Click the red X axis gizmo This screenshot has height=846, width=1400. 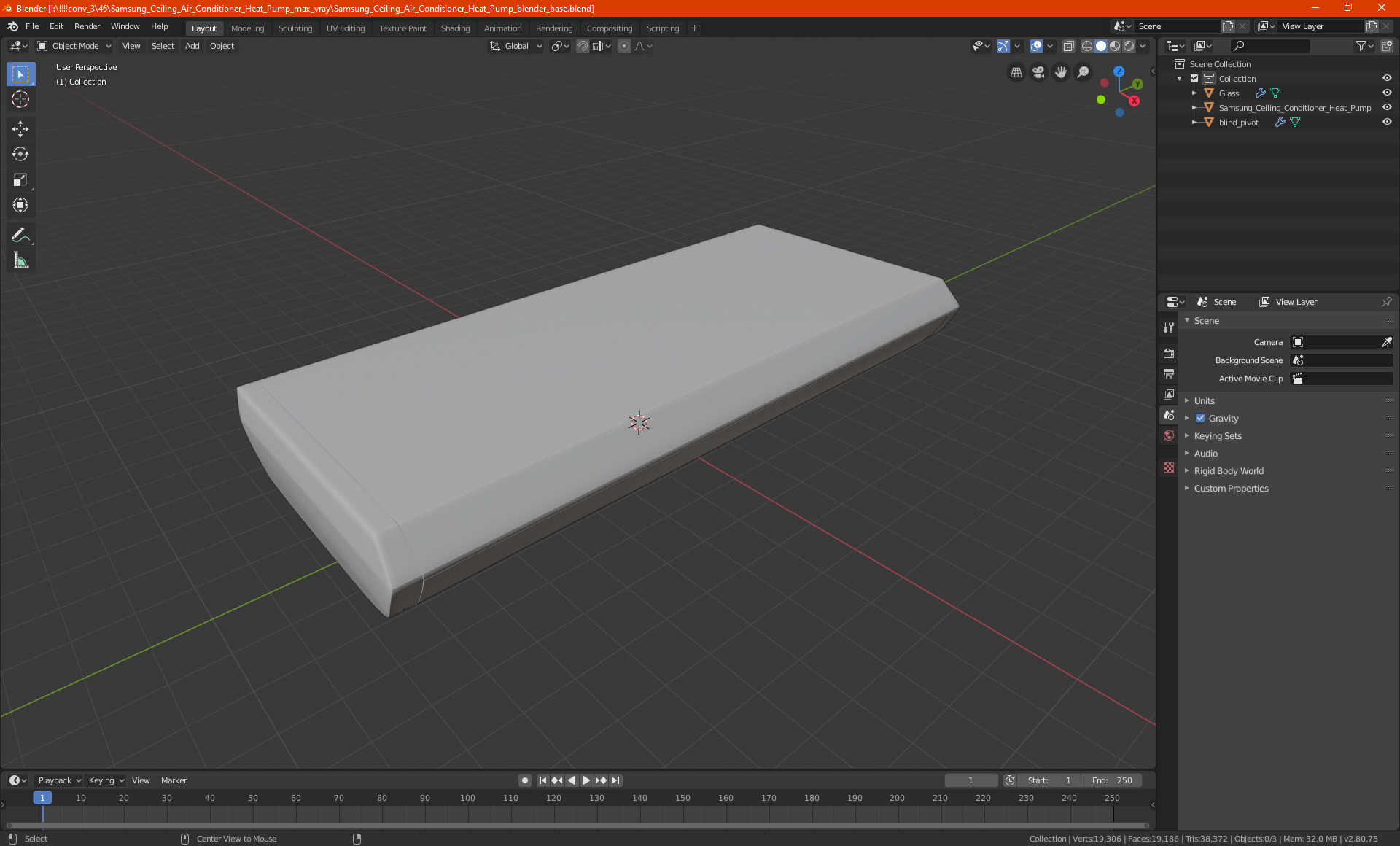coord(1134,101)
